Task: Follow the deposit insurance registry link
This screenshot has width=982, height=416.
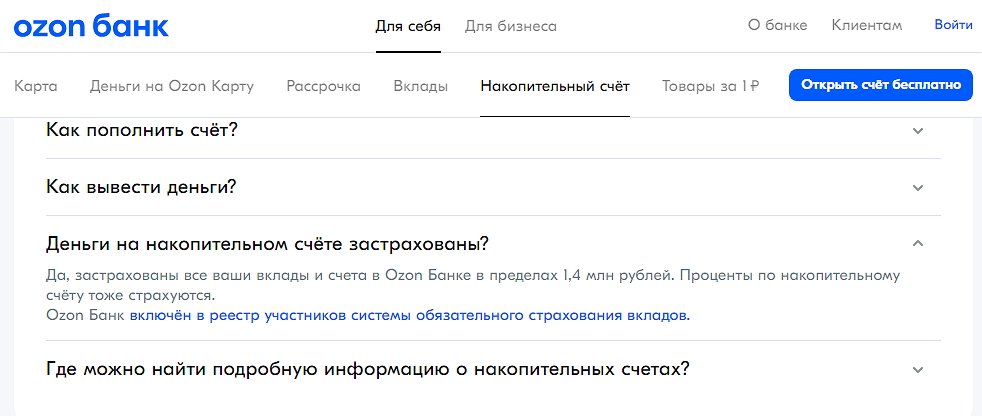Action: (409, 315)
